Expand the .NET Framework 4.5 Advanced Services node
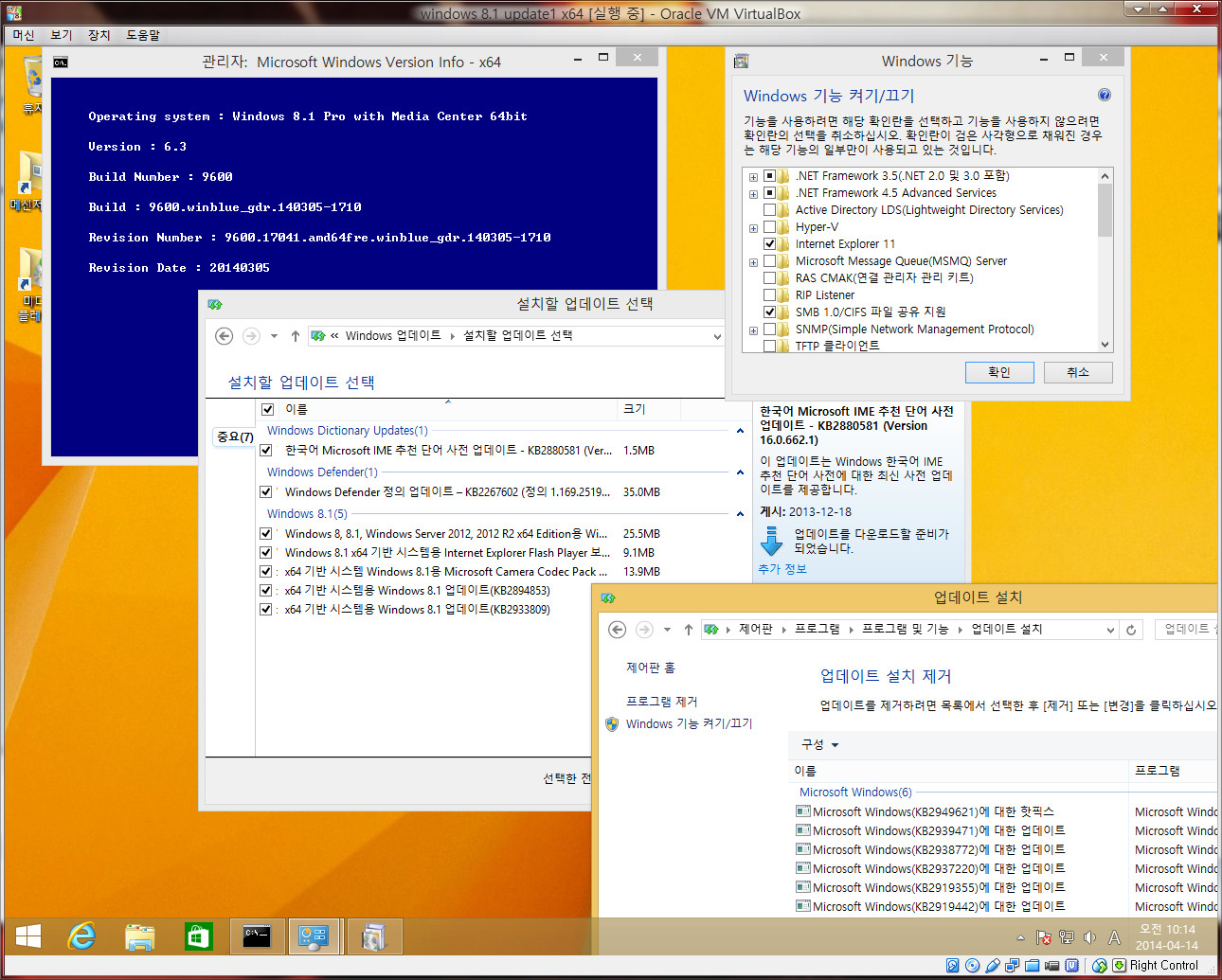 click(753, 194)
